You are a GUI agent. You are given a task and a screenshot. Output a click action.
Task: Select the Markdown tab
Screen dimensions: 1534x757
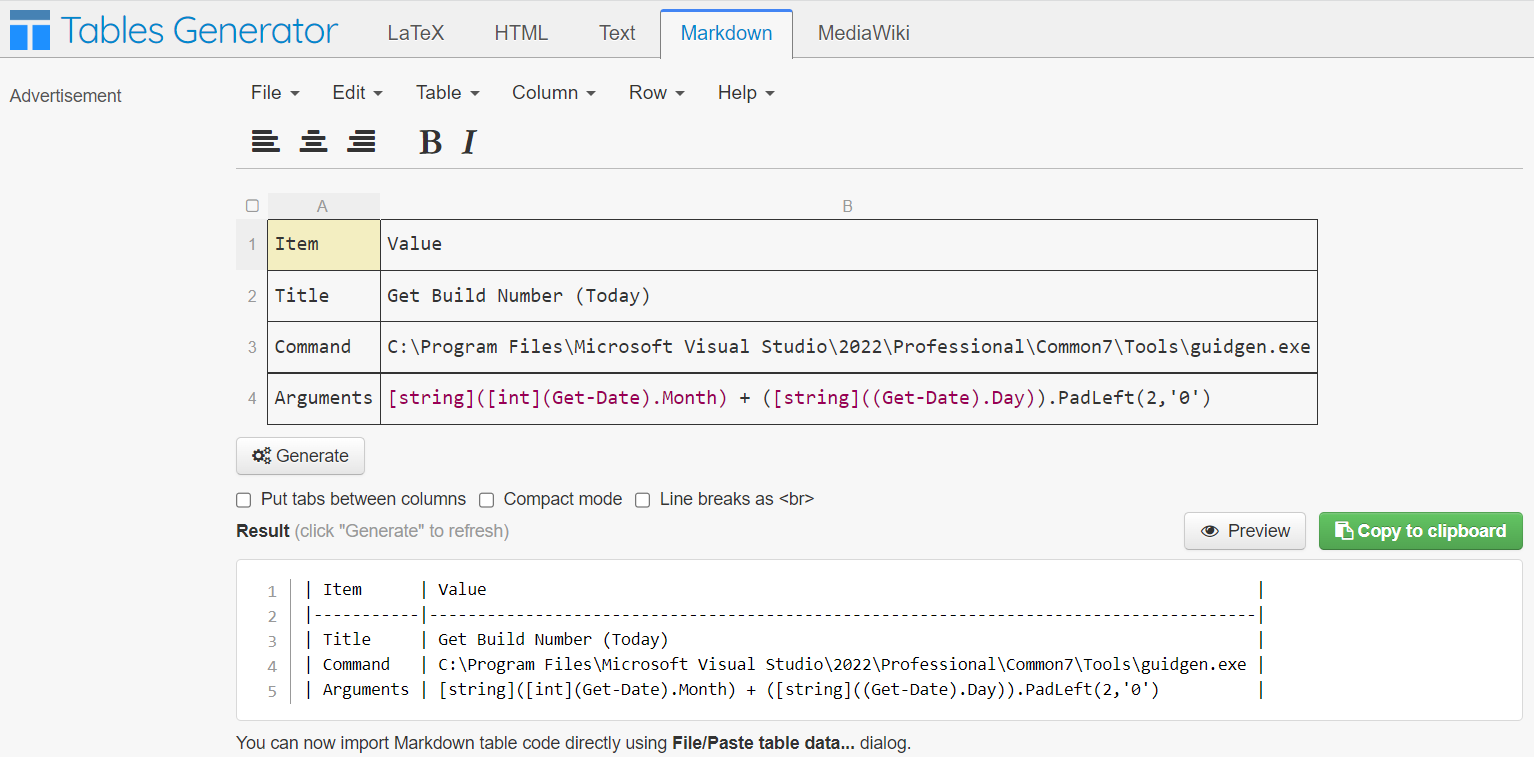[x=726, y=33]
